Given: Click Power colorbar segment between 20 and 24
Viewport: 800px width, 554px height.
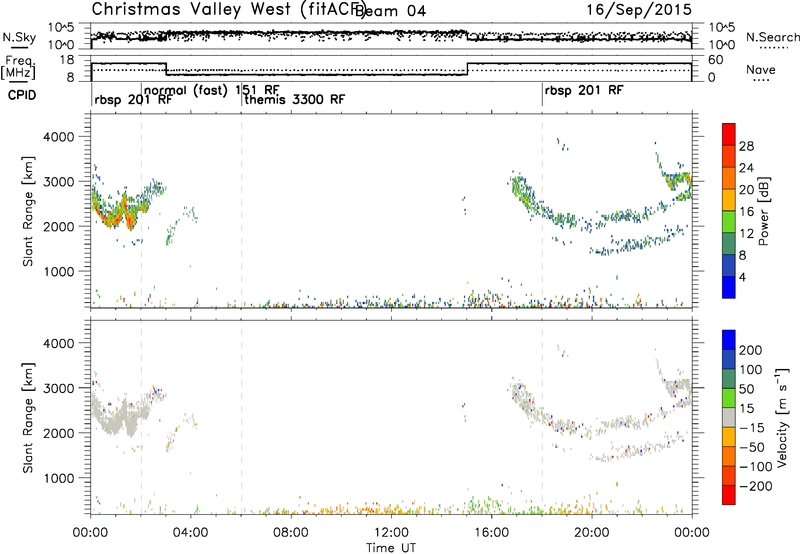Looking at the screenshot, I should click(729, 178).
